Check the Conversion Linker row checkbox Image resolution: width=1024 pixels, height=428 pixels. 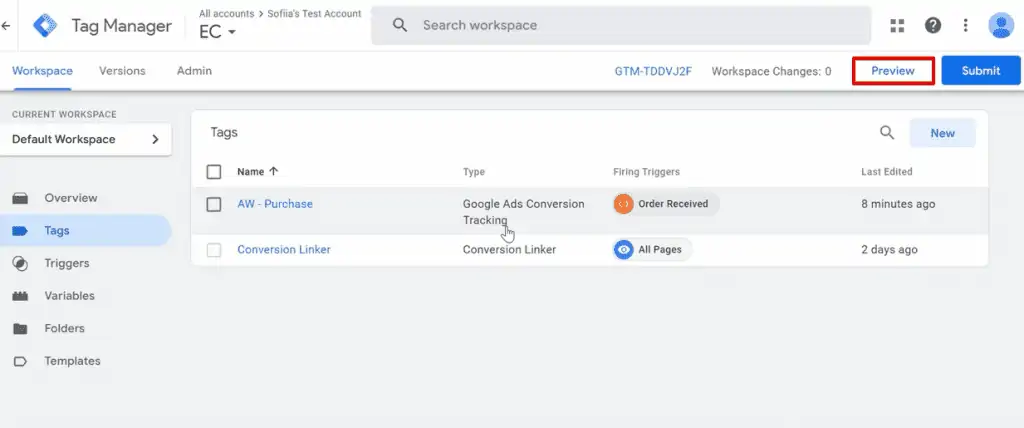click(x=214, y=250)
